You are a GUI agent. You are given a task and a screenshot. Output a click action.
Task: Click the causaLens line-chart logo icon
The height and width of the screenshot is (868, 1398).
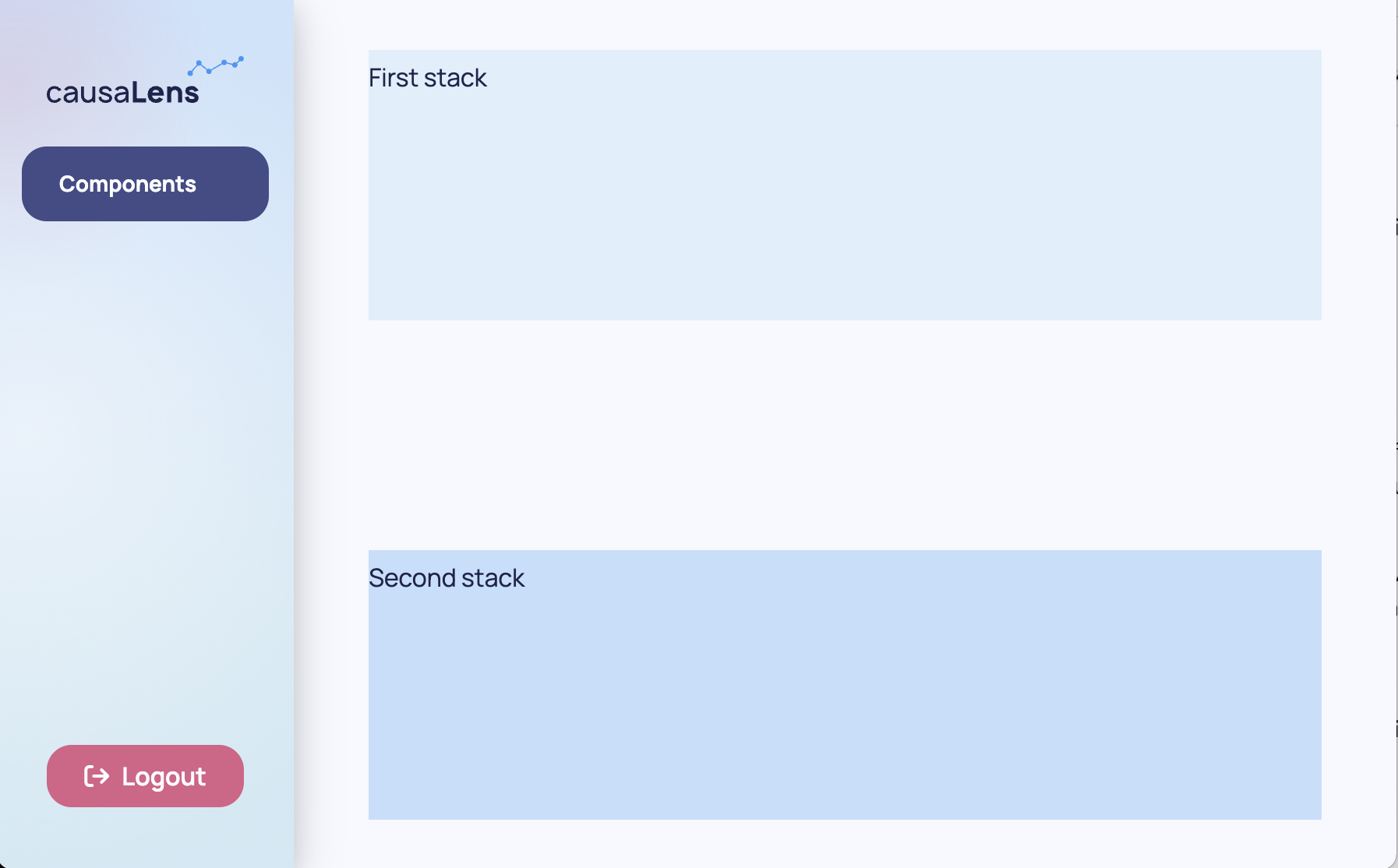tap(216, 65)
